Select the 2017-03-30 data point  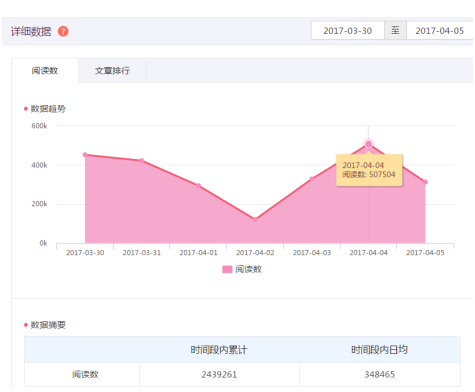click(85, 155)
